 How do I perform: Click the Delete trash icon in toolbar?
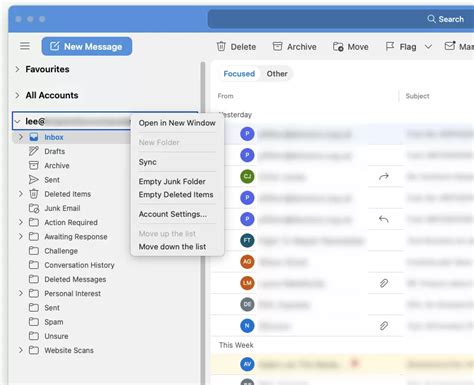coord(221,46)
